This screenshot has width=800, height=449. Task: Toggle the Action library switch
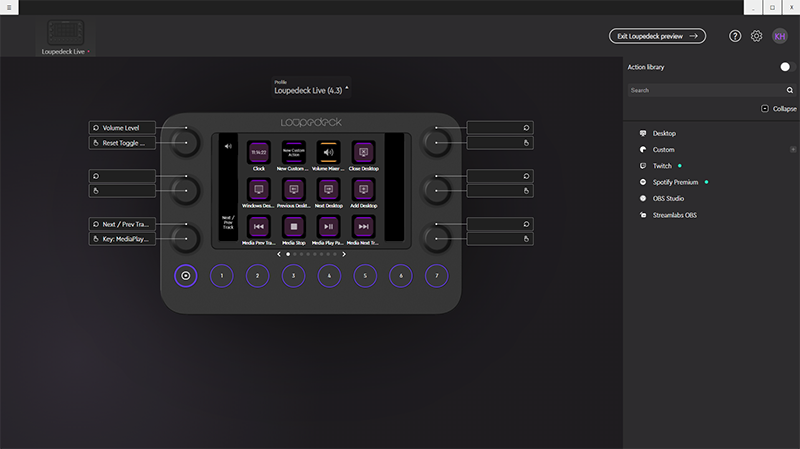click(785, 67)
